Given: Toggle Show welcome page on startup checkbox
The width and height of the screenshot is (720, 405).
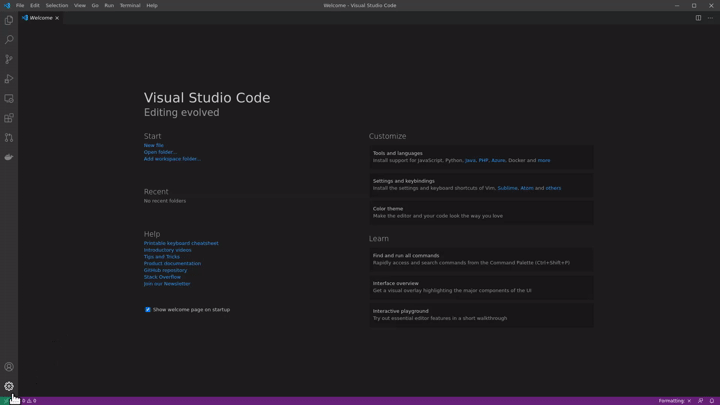Looking at the screenshot, I should (148, 309).
